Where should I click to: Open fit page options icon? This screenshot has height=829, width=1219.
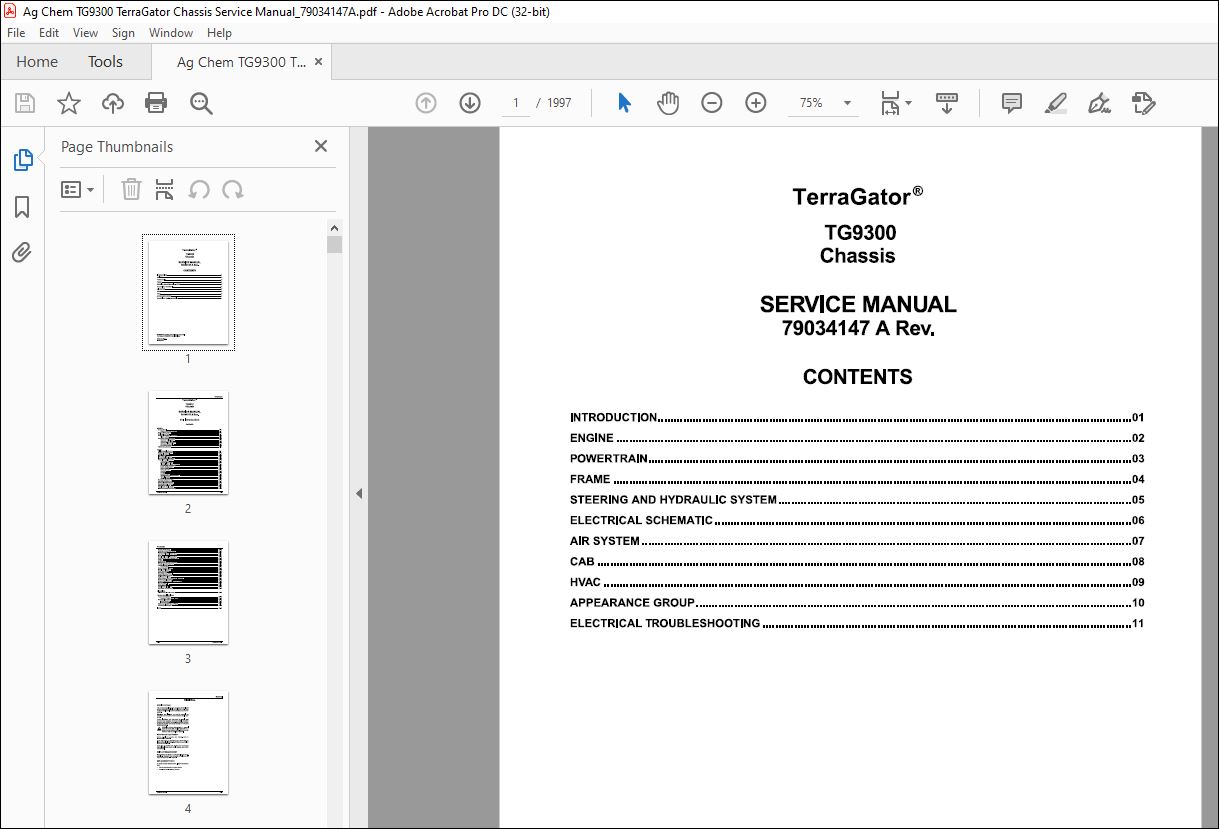coord(896,103)
